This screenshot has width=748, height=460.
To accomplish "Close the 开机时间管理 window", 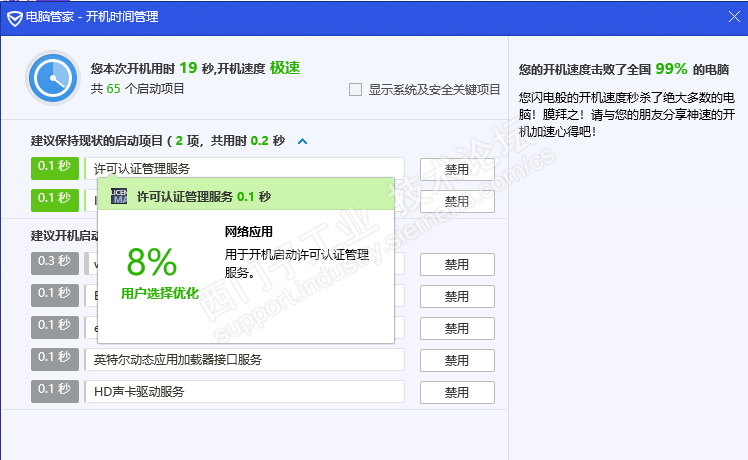I will coord(734,17).
